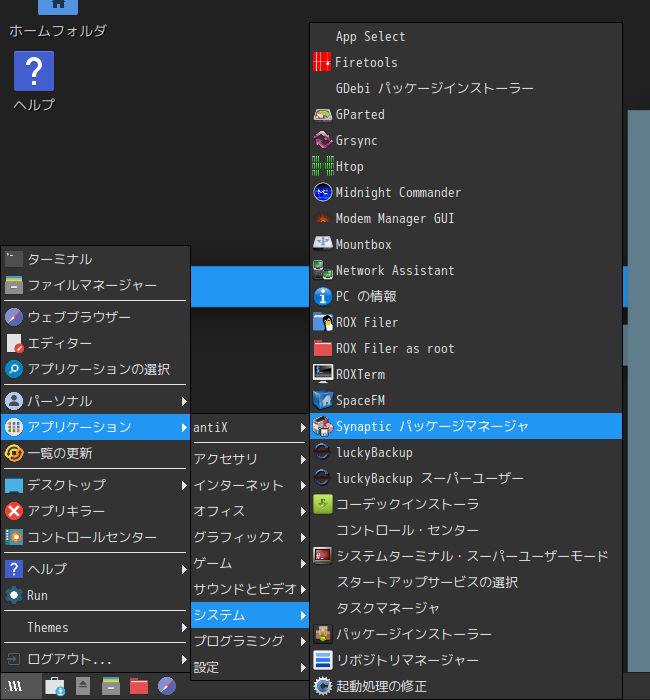Open the 設定 category
This screenshot has width=650, height=700.
[x=250, y=667]
